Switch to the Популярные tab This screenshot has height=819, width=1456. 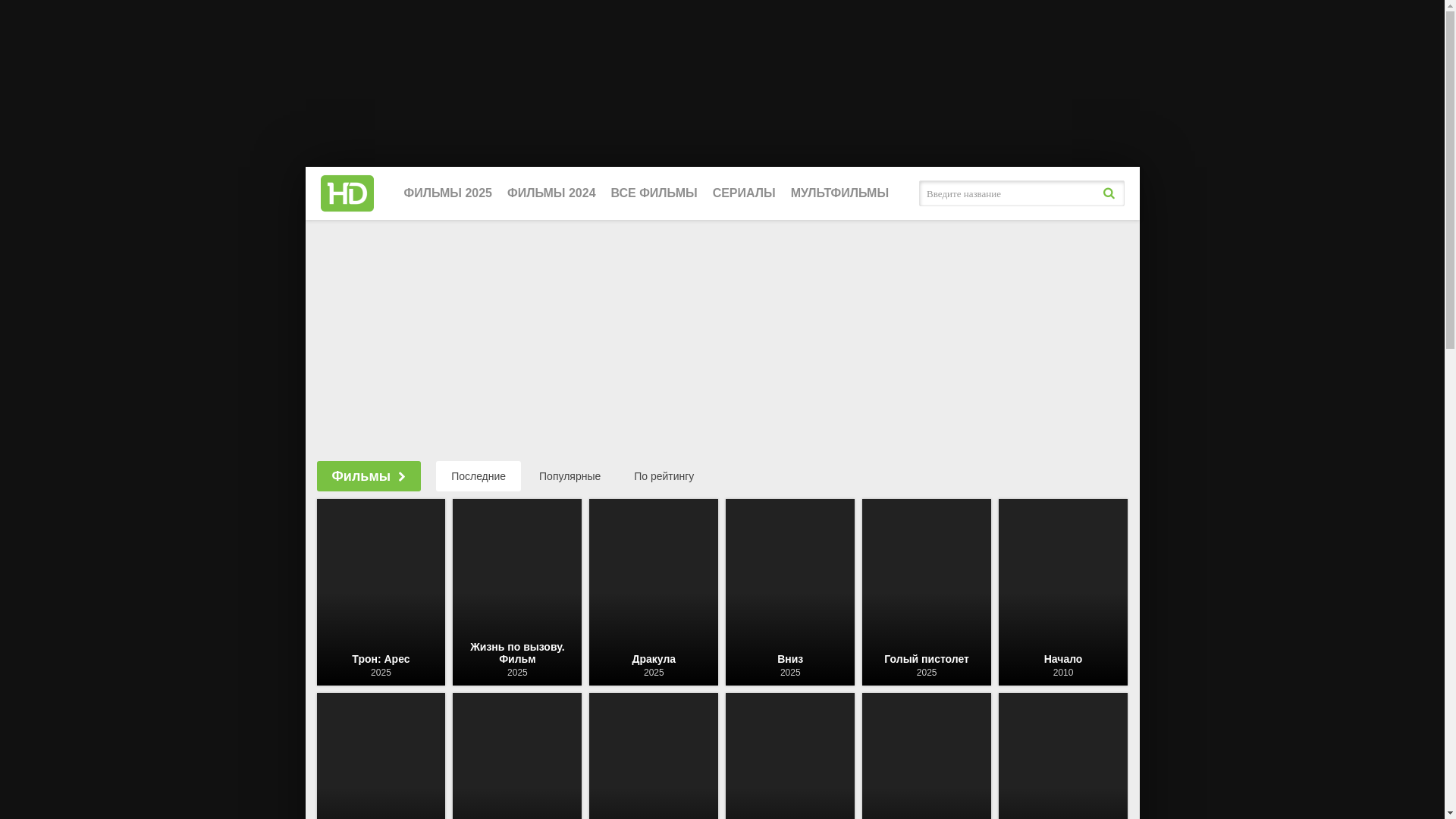click(570, 476)
